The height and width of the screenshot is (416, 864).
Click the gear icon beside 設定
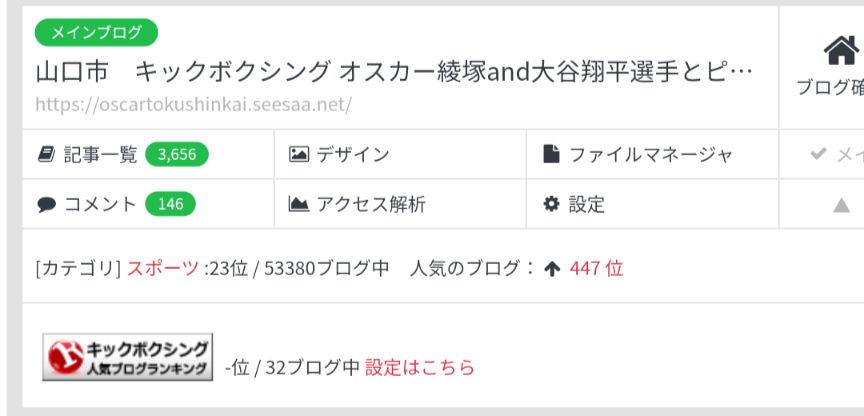pyautogui.click(x=552, y=204)
